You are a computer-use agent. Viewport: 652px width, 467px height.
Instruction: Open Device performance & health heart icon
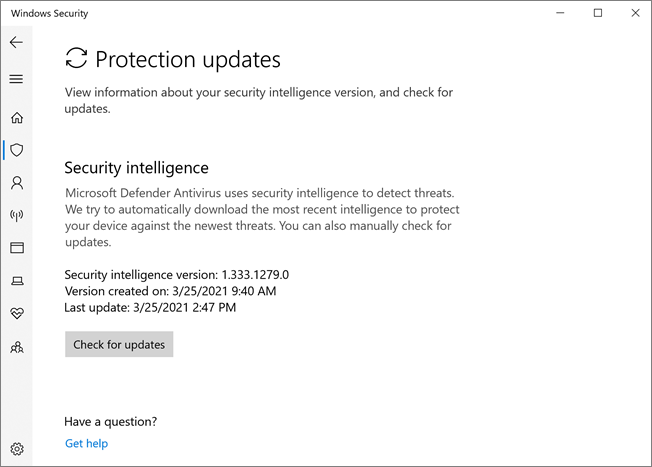point(16,314)
